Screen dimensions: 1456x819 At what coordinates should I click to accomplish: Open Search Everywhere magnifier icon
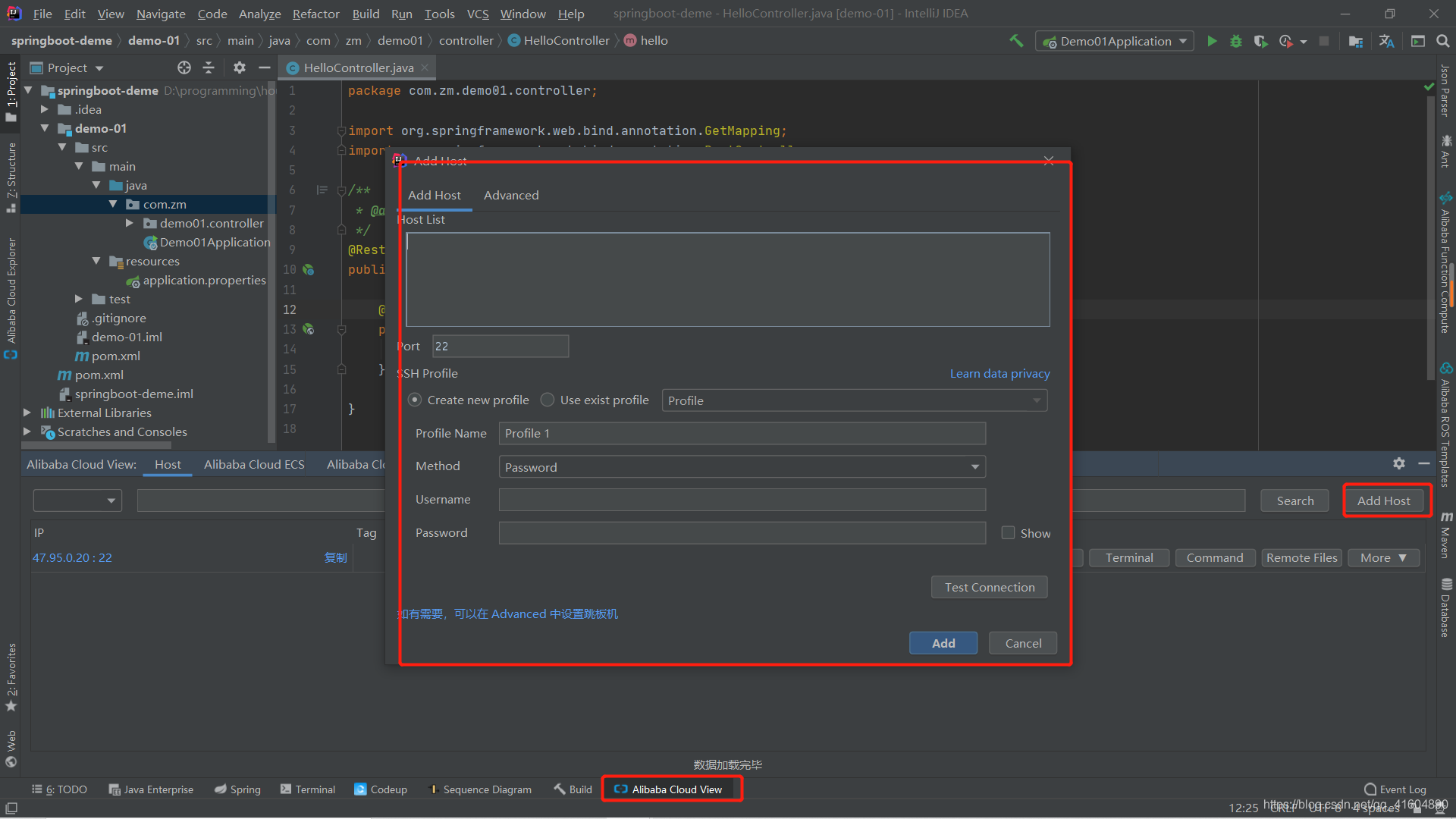[x=1442, y=41]
